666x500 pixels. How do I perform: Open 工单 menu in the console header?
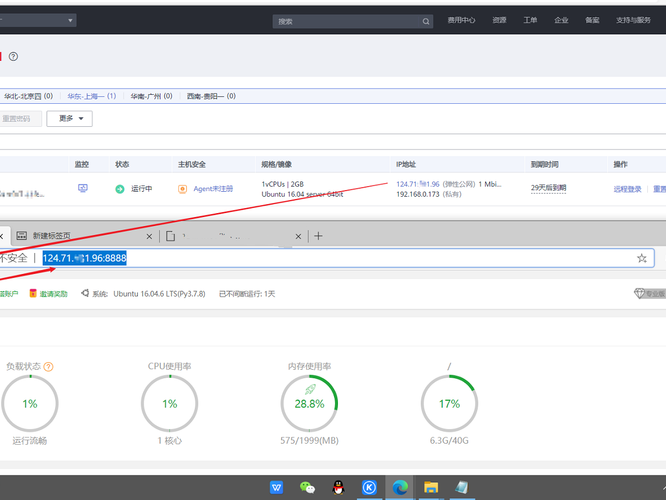click(x=530, y=20)
